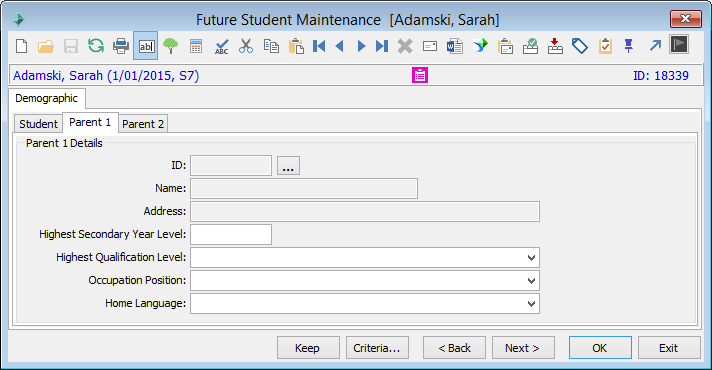Click the 'ID: 18339' text
The width and height of the screenshot is (712, 370).
(x=661, y=76)
